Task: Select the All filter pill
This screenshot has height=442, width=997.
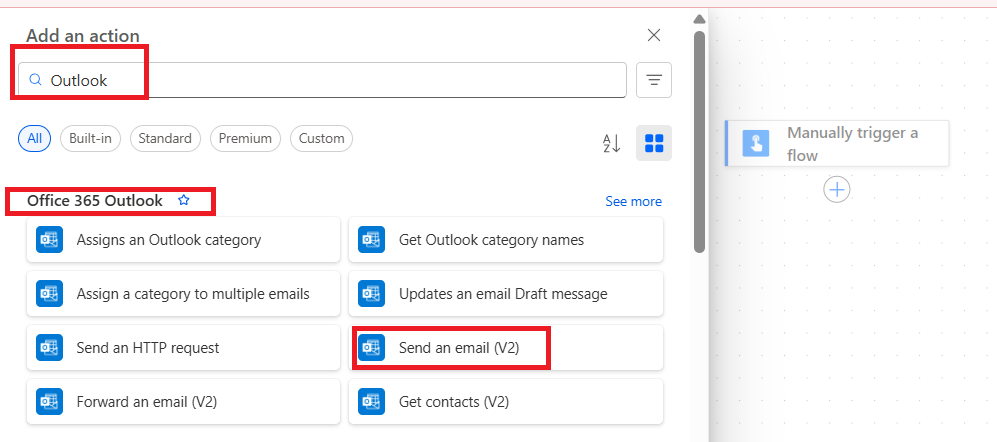Action: (x=35, y=139)
